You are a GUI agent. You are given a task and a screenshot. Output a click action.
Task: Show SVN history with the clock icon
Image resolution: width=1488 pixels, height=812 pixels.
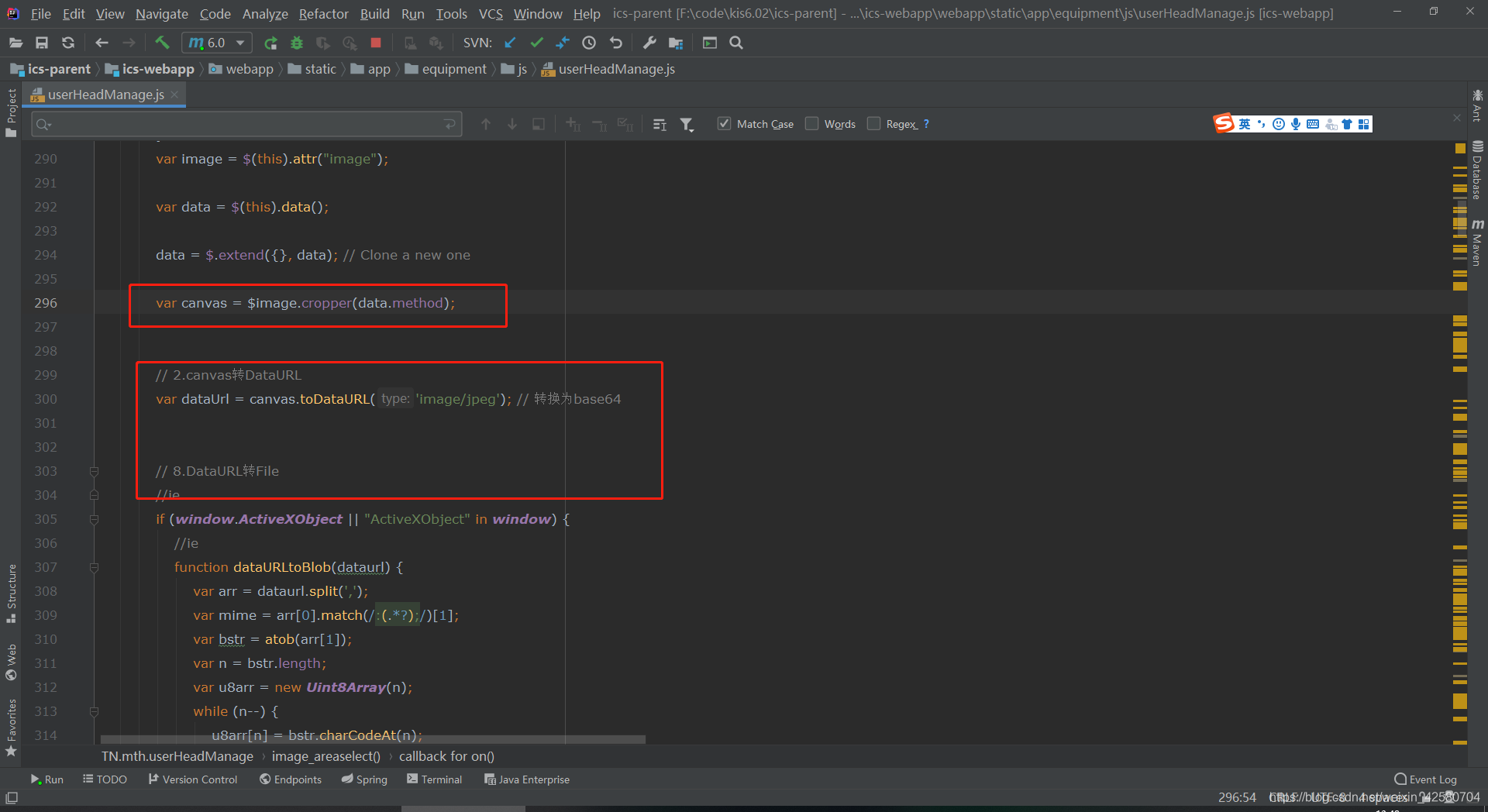(x=589, y=43)
